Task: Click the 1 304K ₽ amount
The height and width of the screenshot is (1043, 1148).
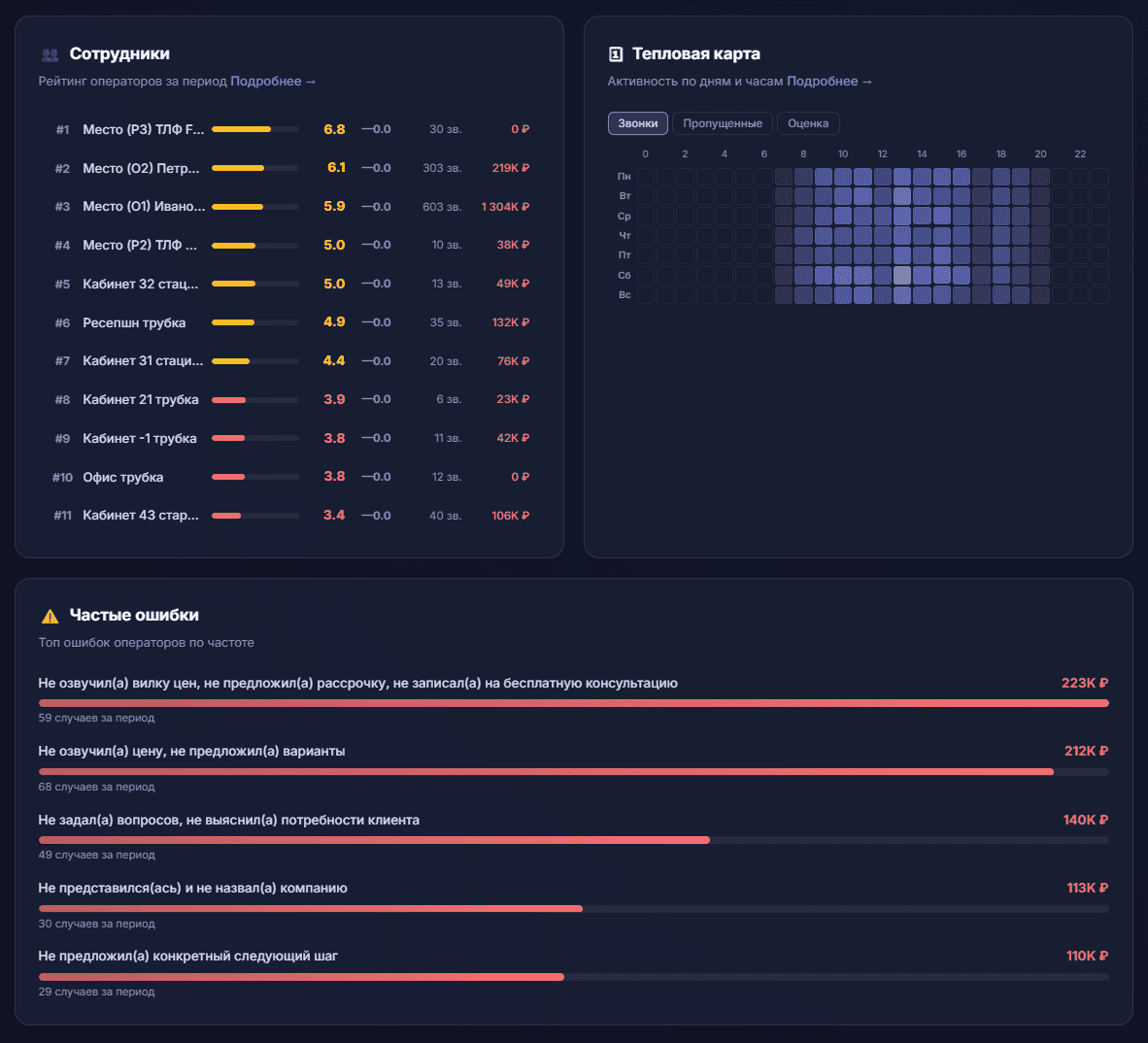Action: (505, 207)
